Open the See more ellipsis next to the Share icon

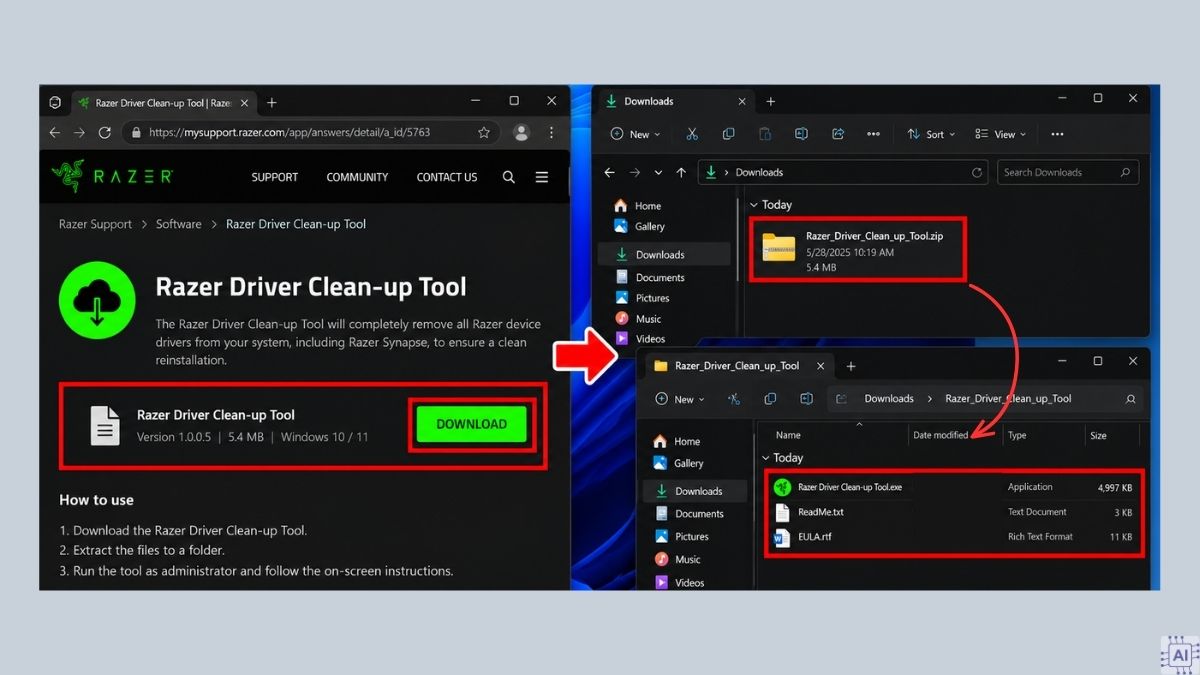[873, 134]
